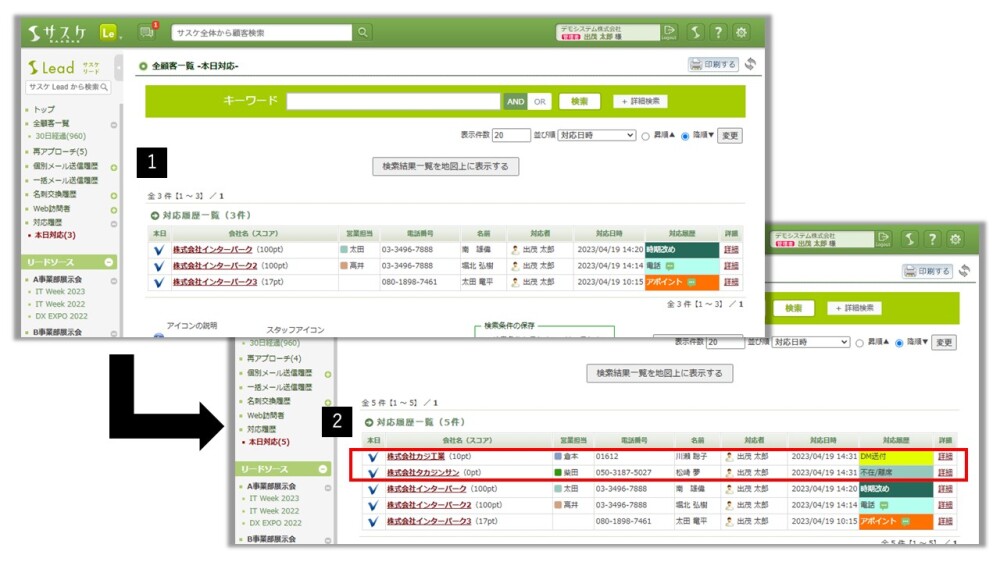Toggle the OR keyword search mode

tap(540, 102)
